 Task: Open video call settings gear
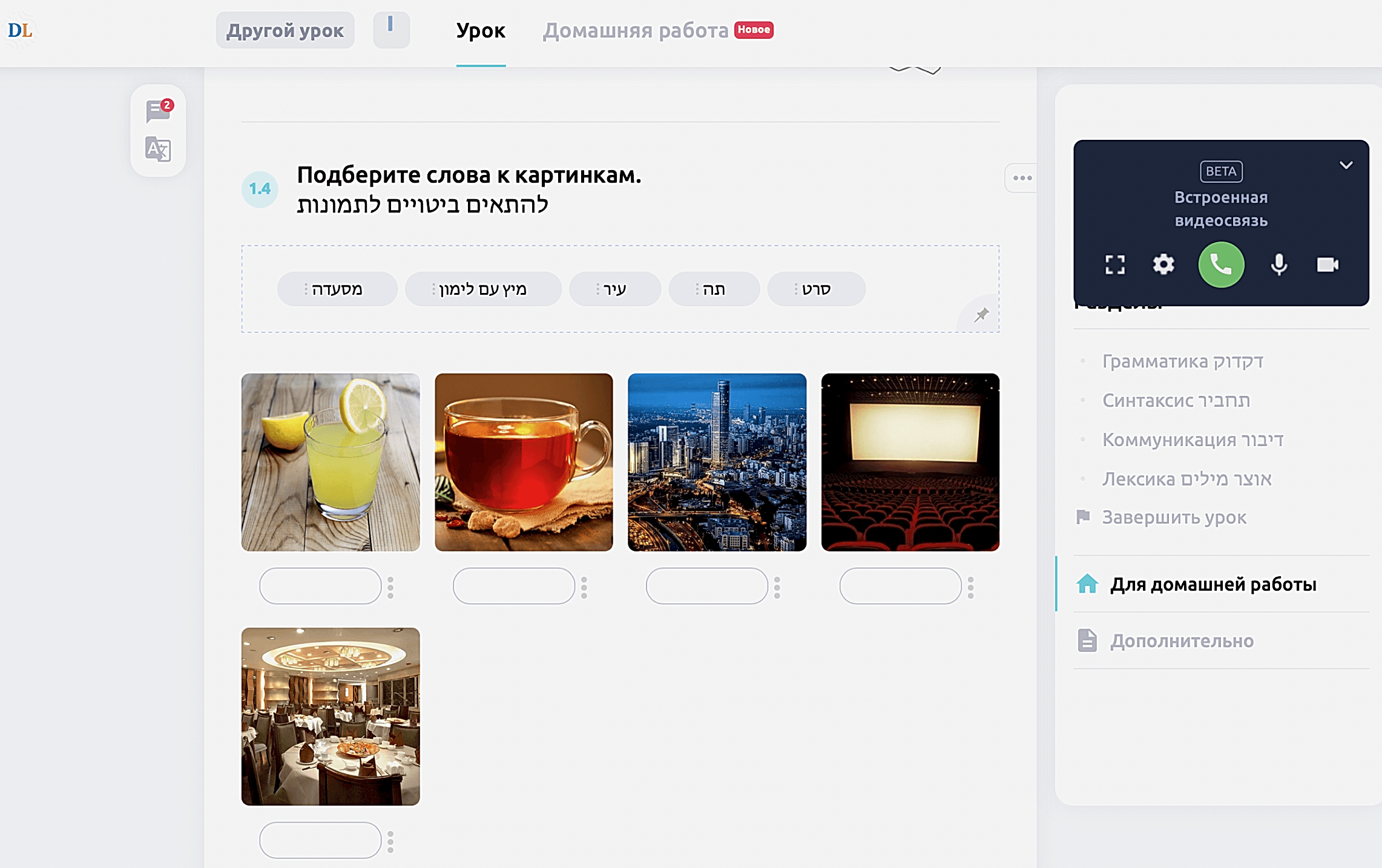pos(1163,265)
